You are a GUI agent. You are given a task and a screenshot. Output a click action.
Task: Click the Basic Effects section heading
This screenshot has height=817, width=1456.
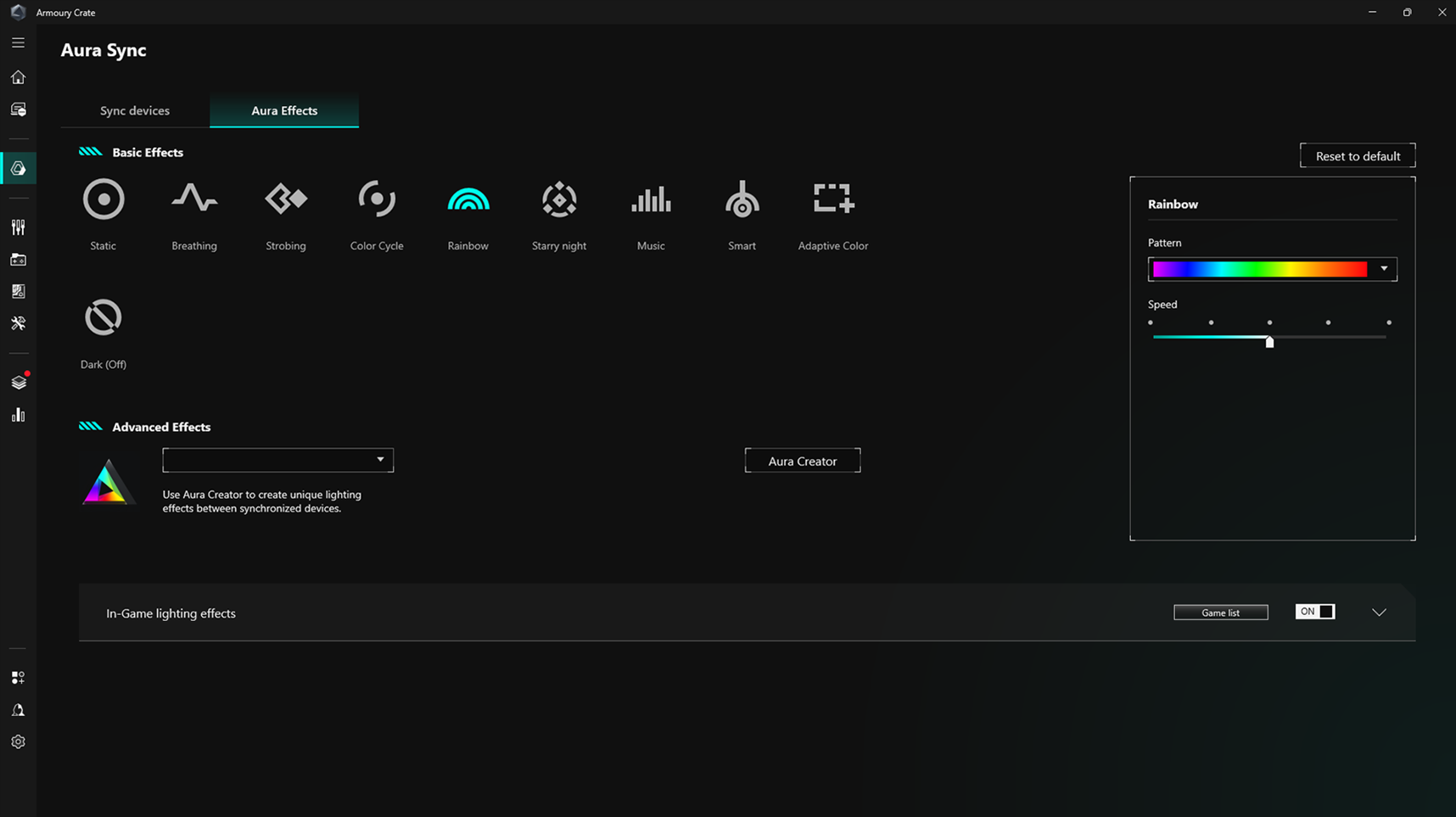(x=148, y=153)
